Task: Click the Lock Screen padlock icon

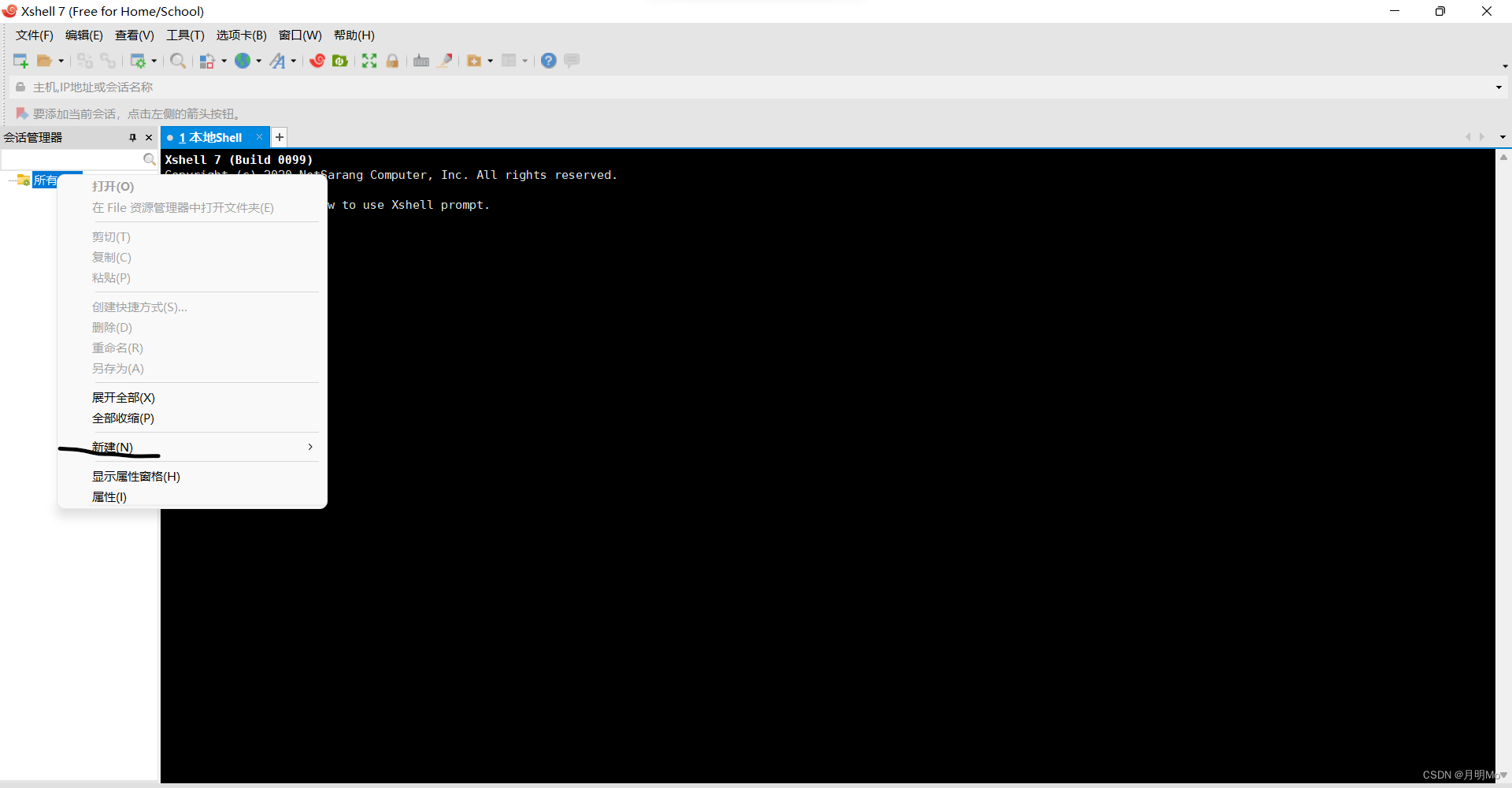Action: click(392, 61)
